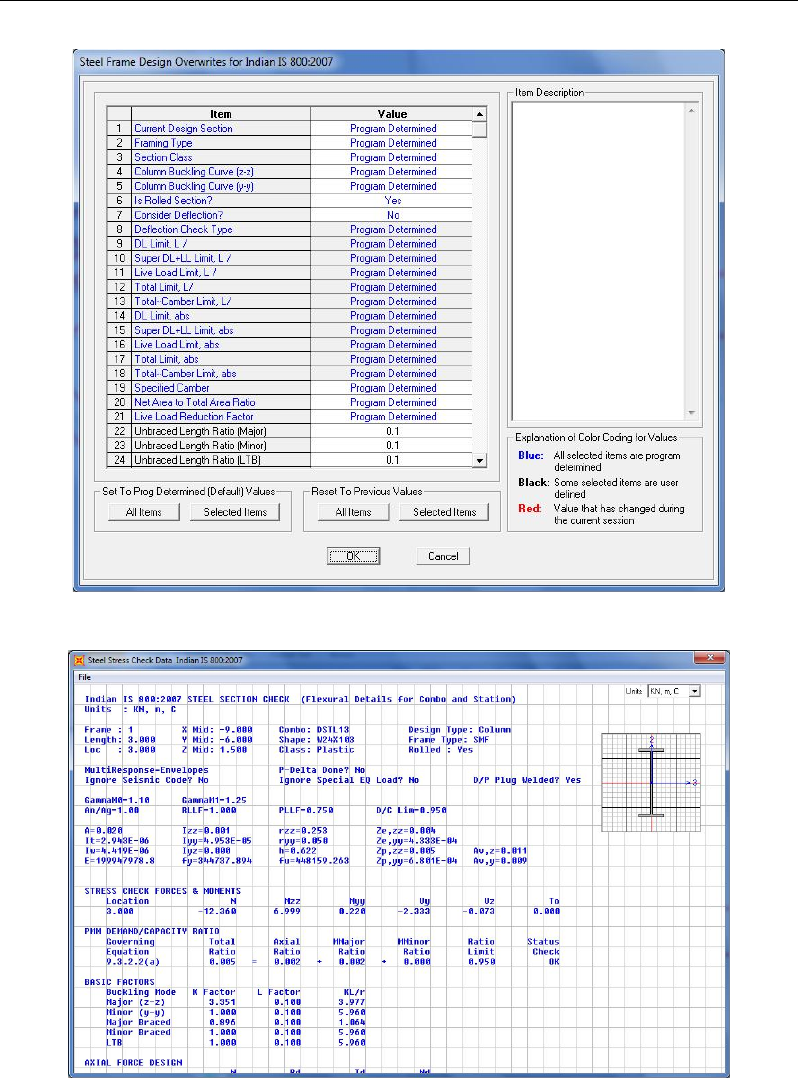Select Column Buckling Curve (z-z) item
Image resolution: width=798 pixels, height=1078 pixels.
point(221,172)
